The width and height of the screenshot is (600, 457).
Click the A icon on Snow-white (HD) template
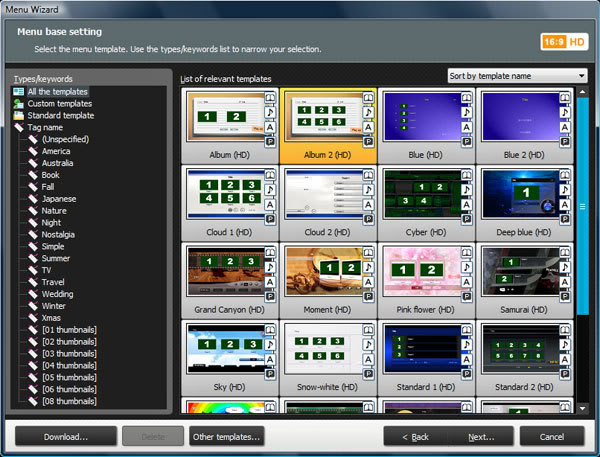(368, 359)
